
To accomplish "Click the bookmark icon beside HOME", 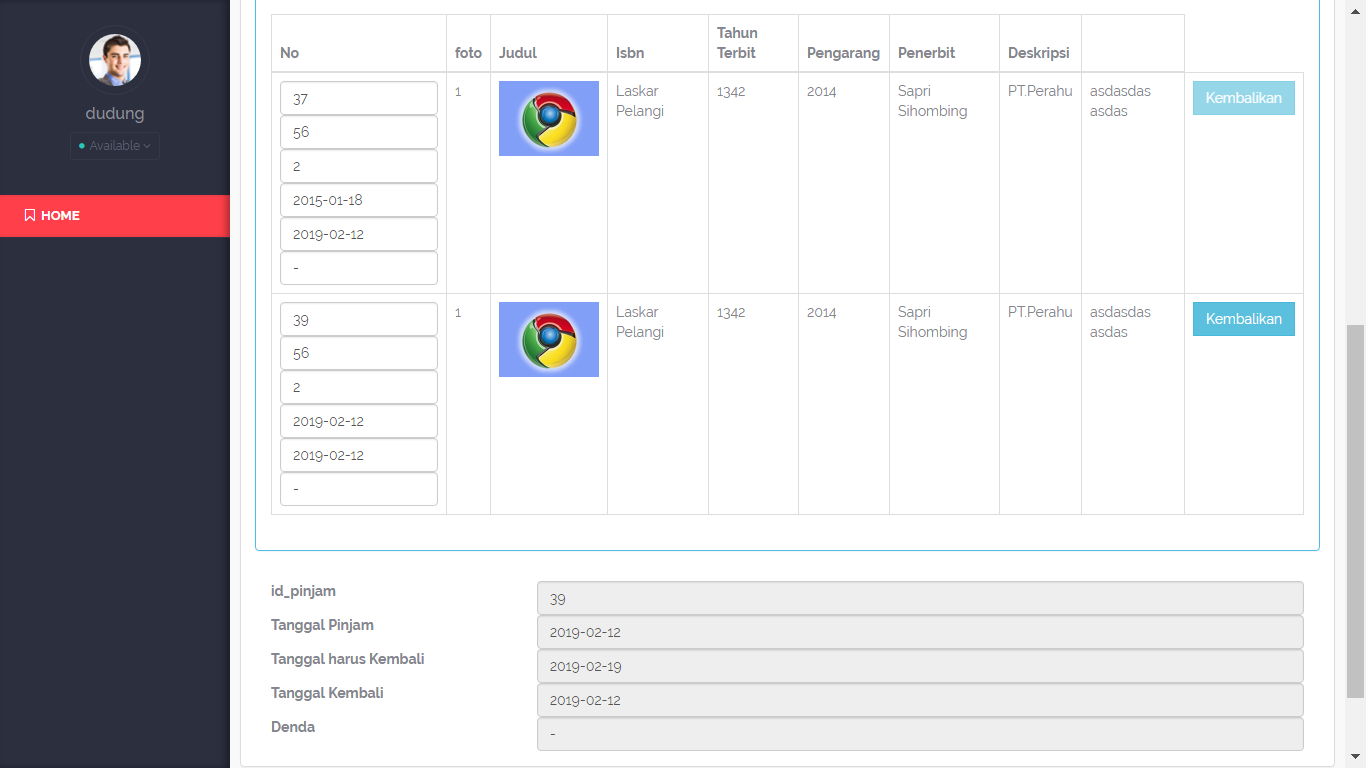I will point(30,216).
